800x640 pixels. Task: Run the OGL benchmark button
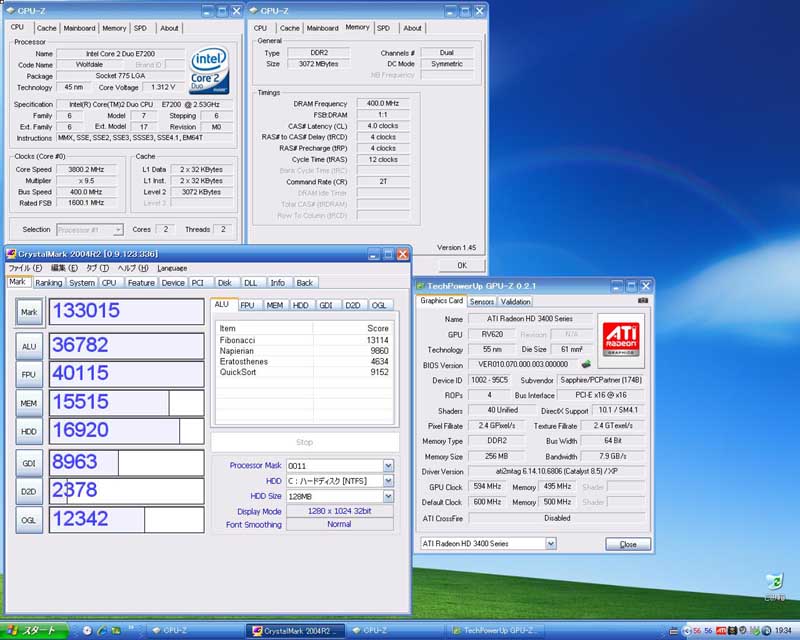pos(29,520)
